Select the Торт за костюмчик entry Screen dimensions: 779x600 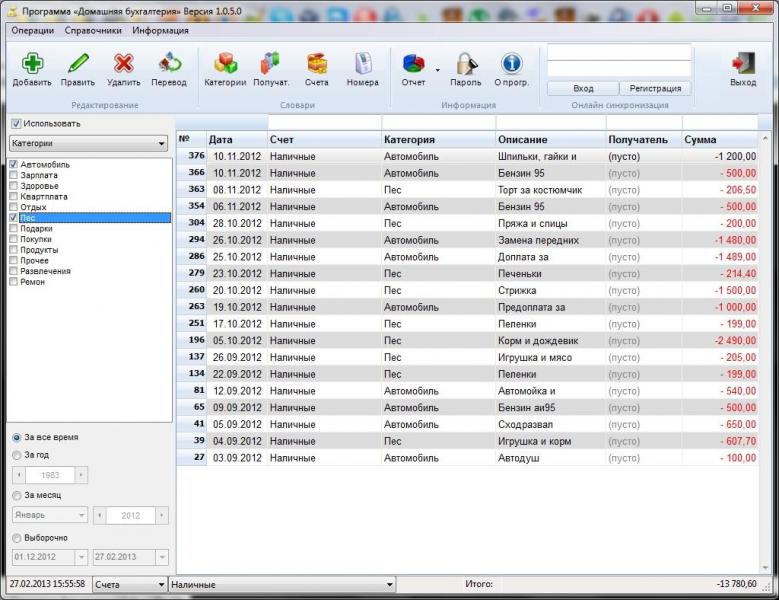467,190
